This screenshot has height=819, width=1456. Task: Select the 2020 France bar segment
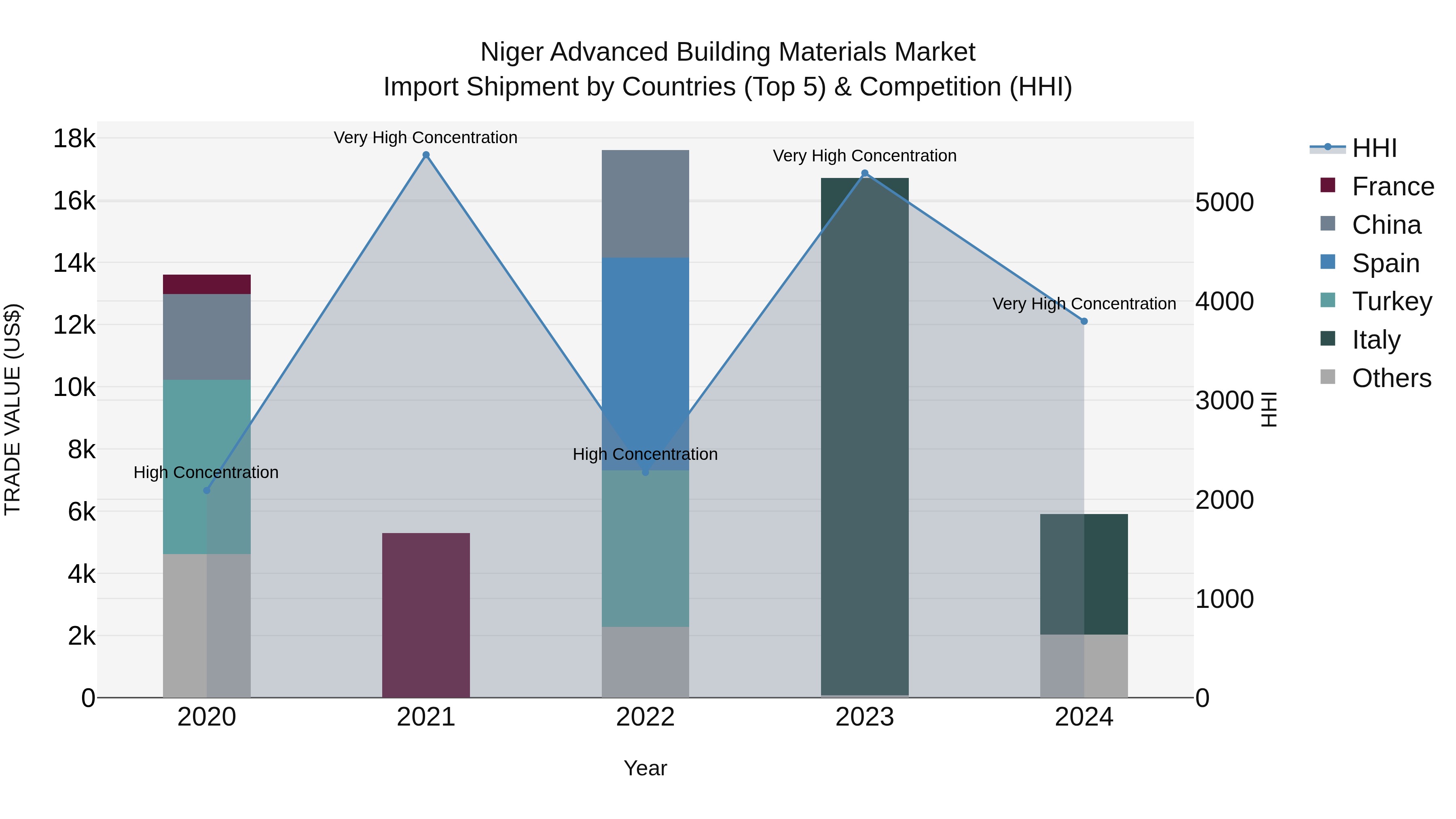207,284
